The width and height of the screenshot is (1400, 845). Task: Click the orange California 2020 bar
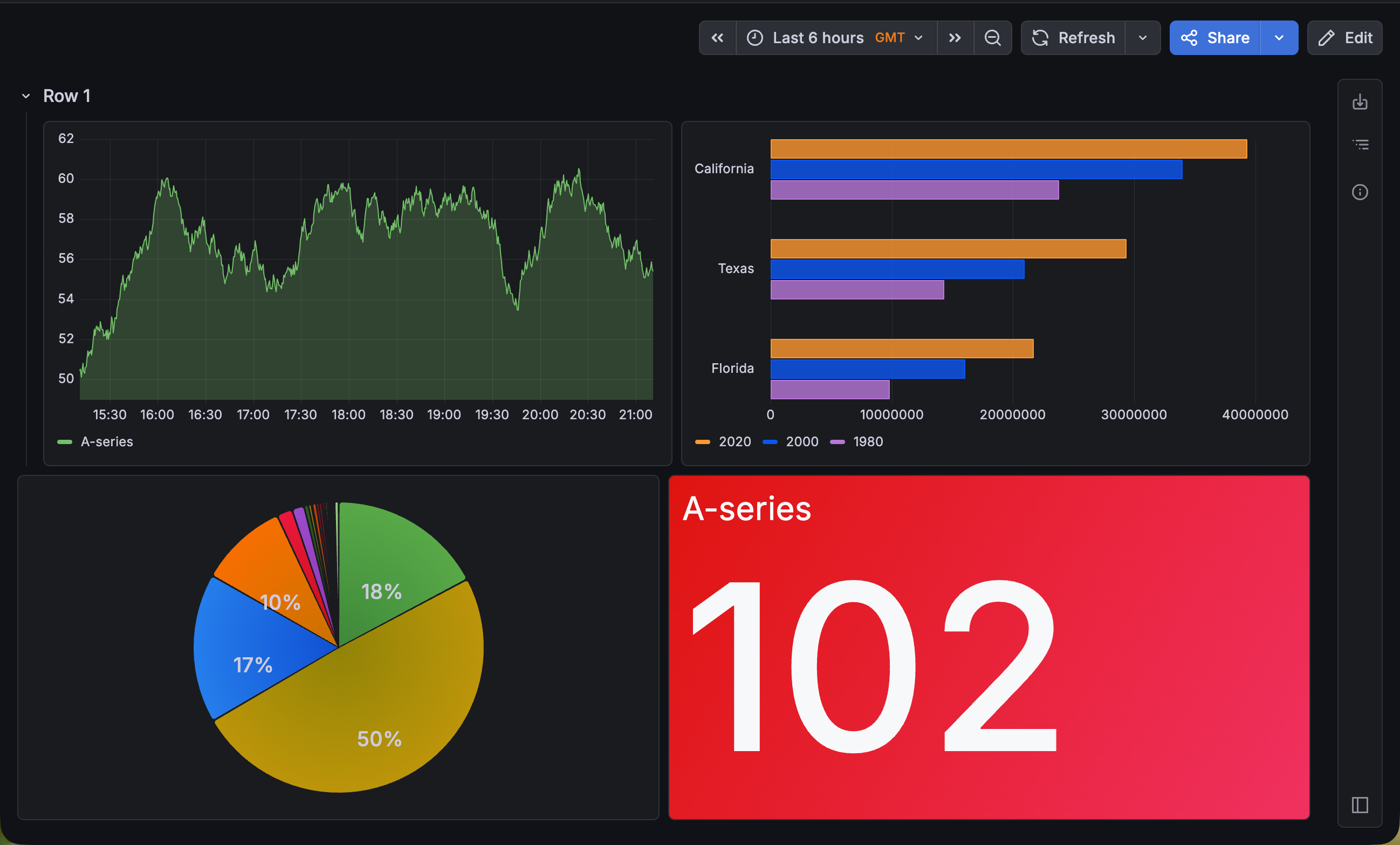pos(1008,149)
